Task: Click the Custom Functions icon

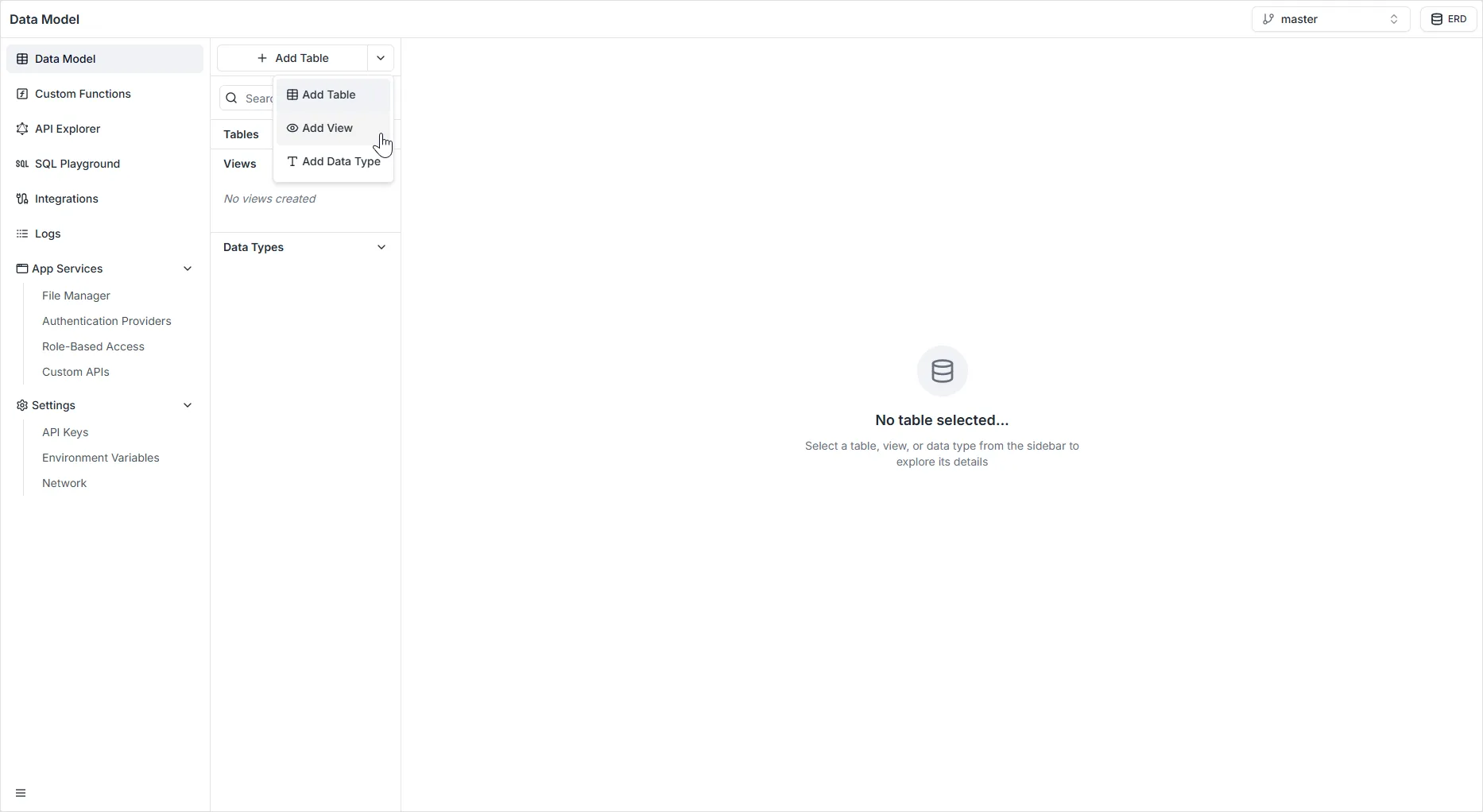Action: 22,94
